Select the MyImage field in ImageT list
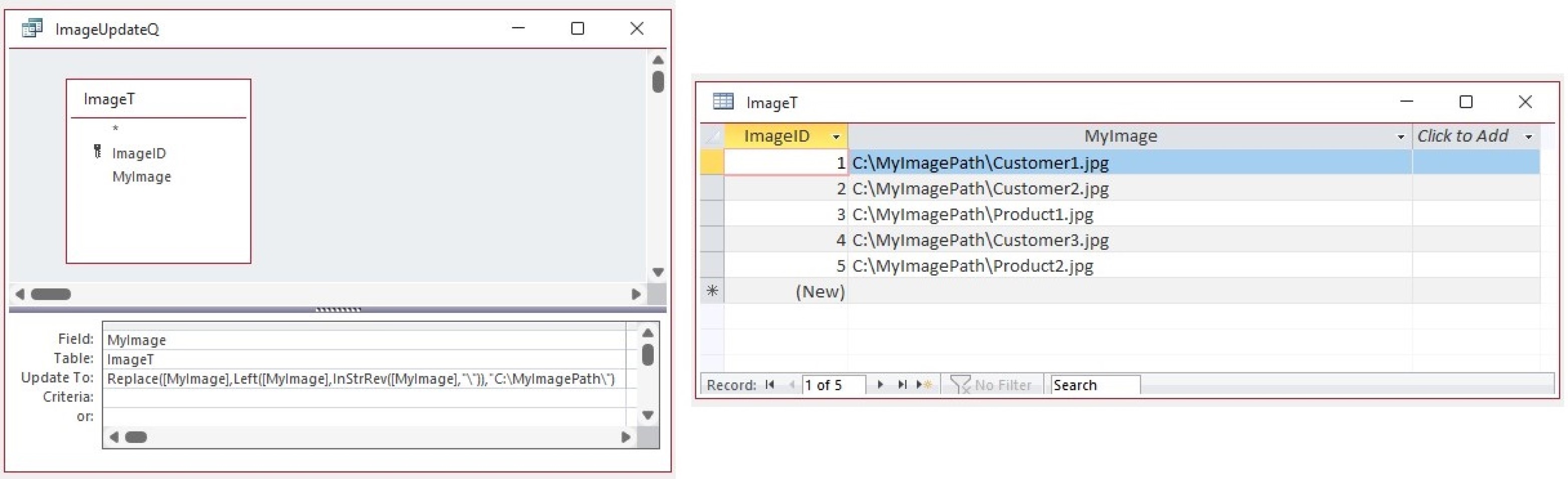The width and height of the screenshot is (1568, 479). [141, 177]
